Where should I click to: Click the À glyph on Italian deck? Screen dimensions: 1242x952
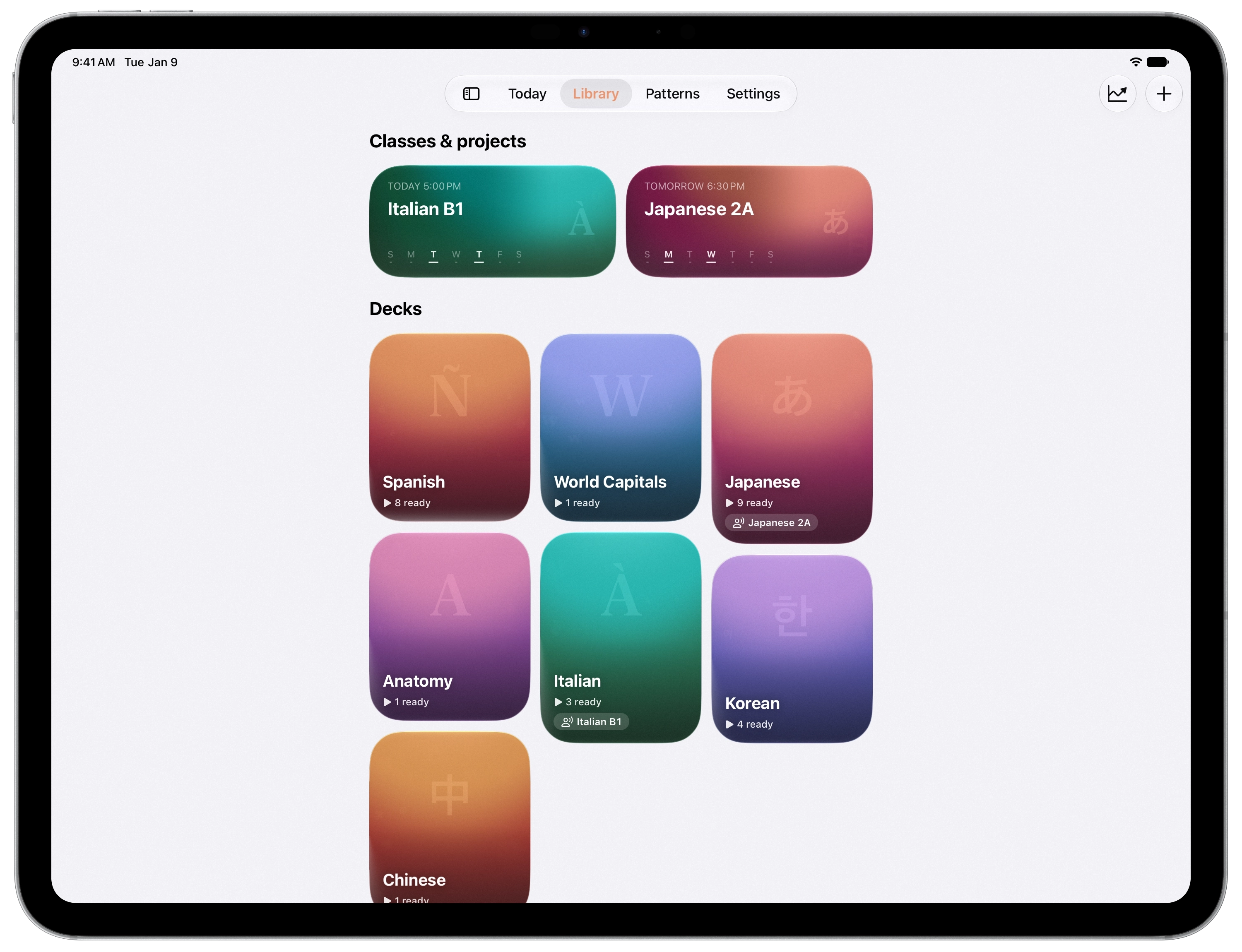click(x=621, y=589)
